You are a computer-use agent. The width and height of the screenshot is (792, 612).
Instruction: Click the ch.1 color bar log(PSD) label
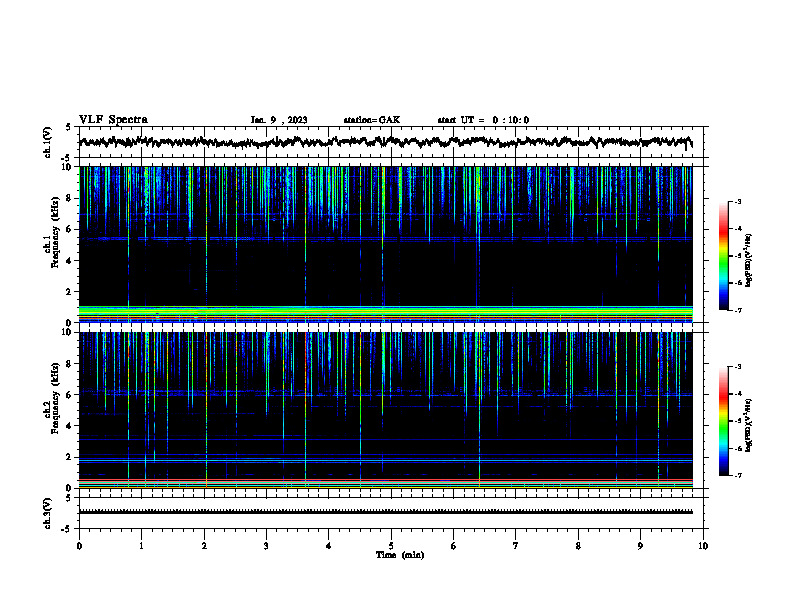(748, 261)
